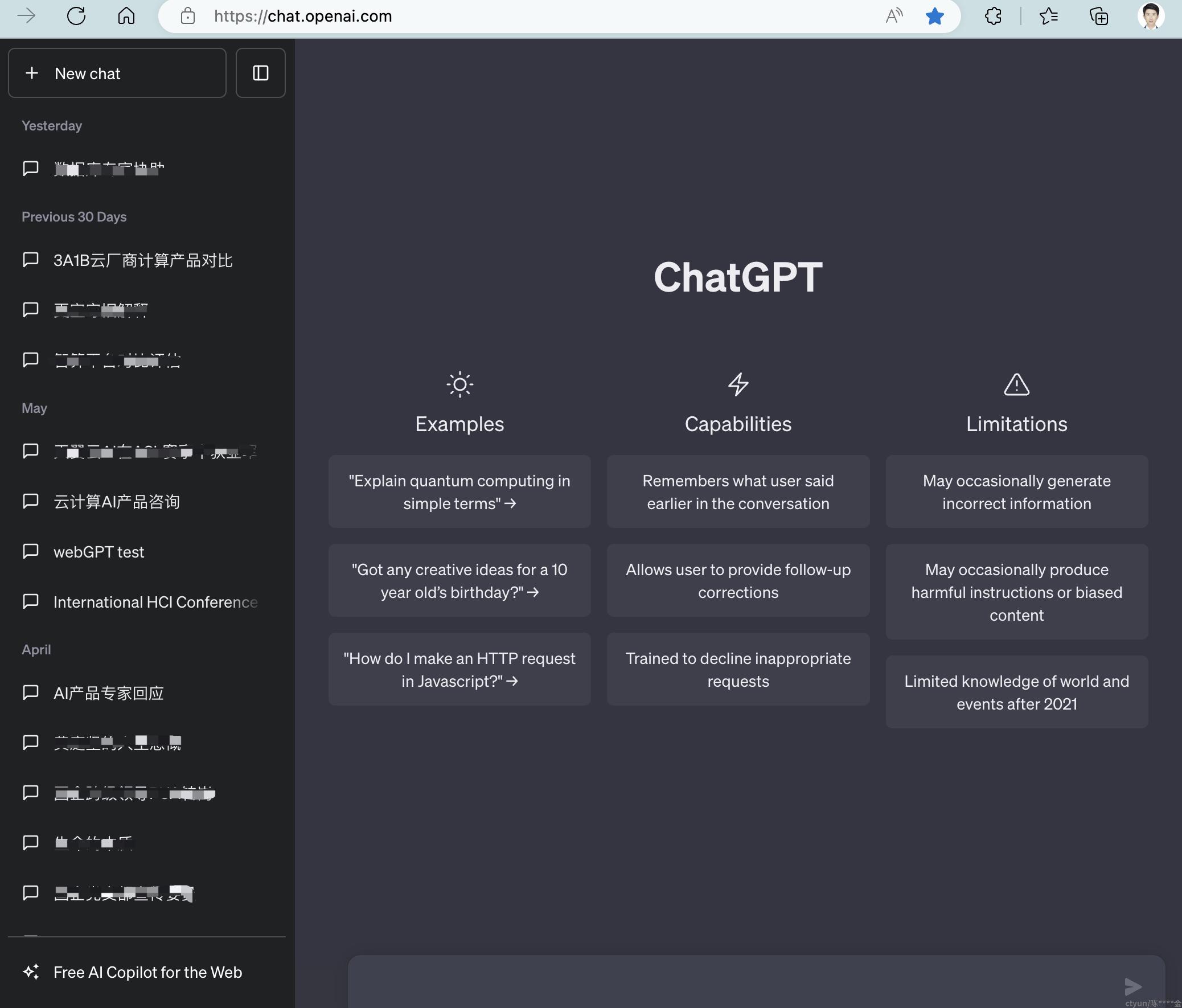Viewport: 1182px width, 1008px height.
Task: Open the blurred chat under Yesterday
Action: (x=147, y=169)
